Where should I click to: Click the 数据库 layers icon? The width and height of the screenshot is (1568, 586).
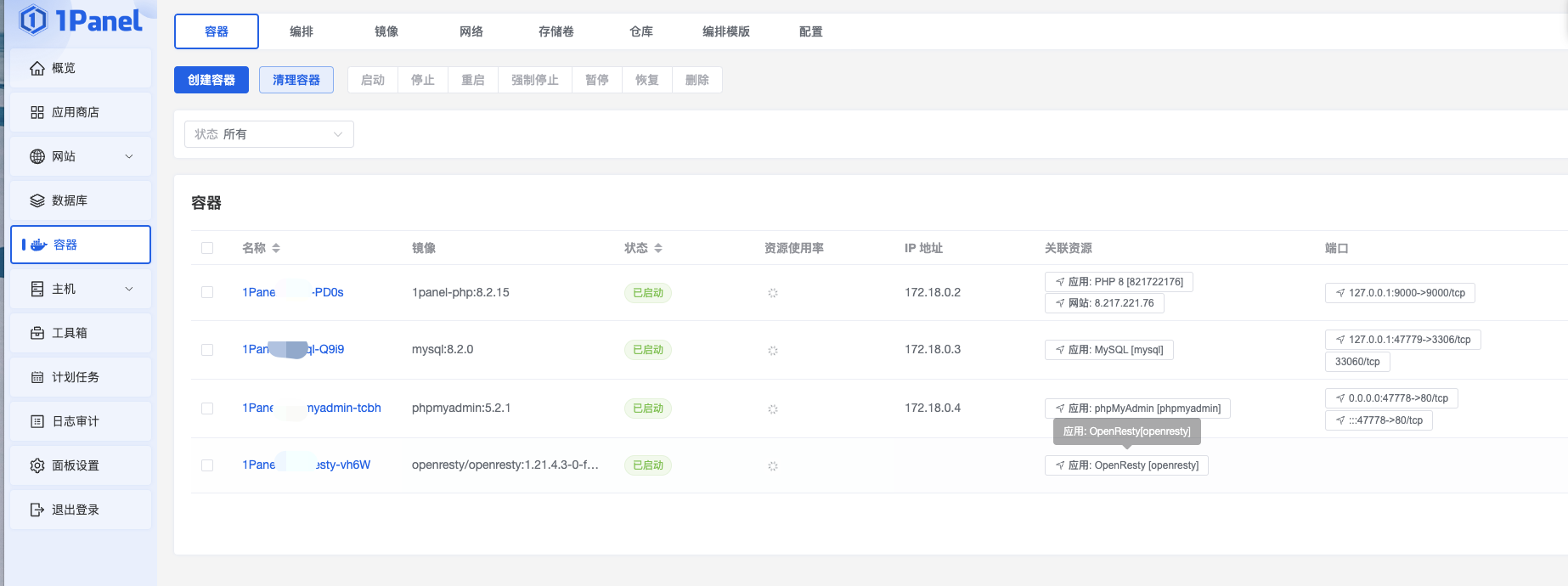point(37,200)
